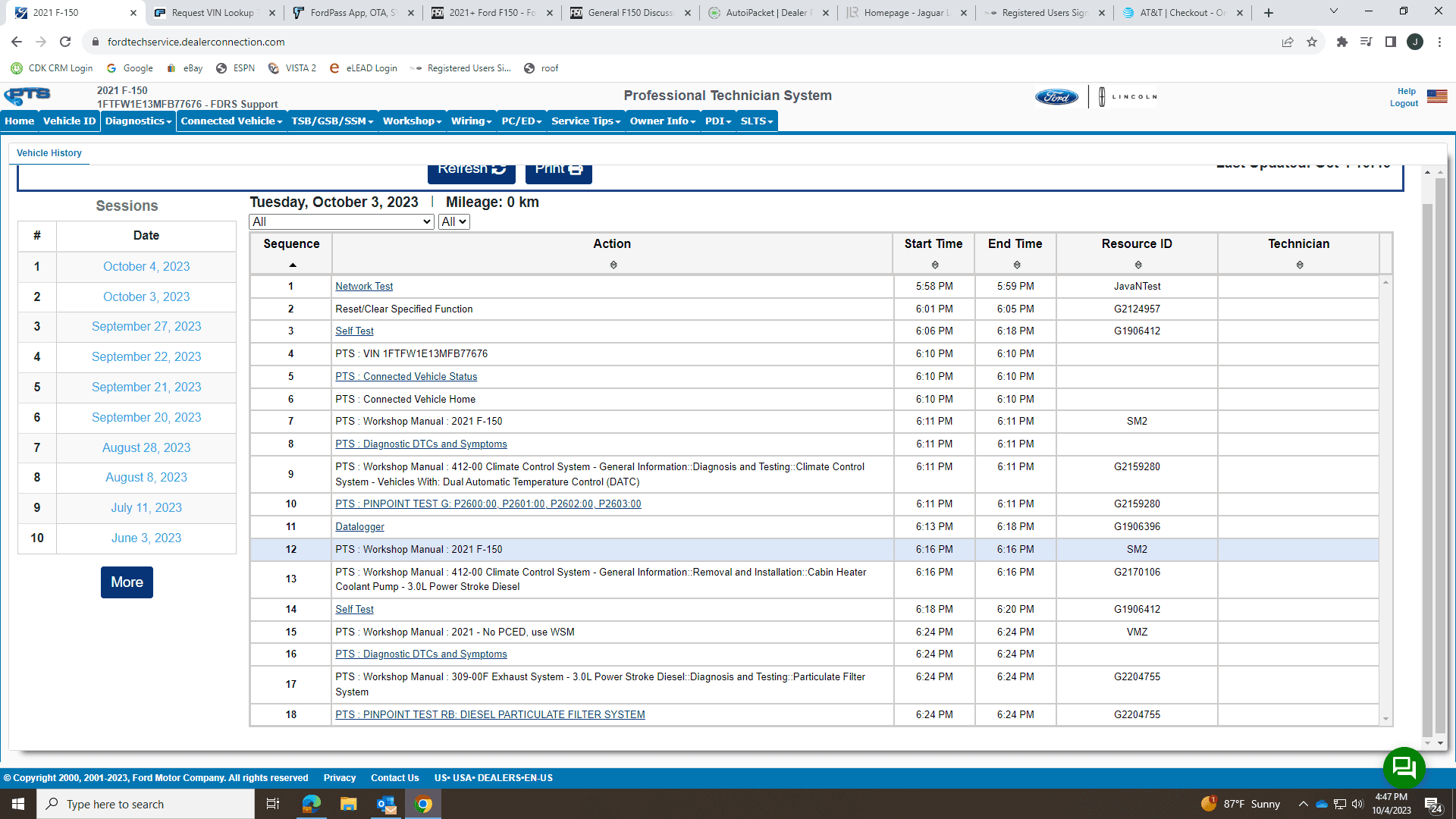
Task: Open the green chat support bubble
Action: pyautogui.click(x=1404, y=767)
